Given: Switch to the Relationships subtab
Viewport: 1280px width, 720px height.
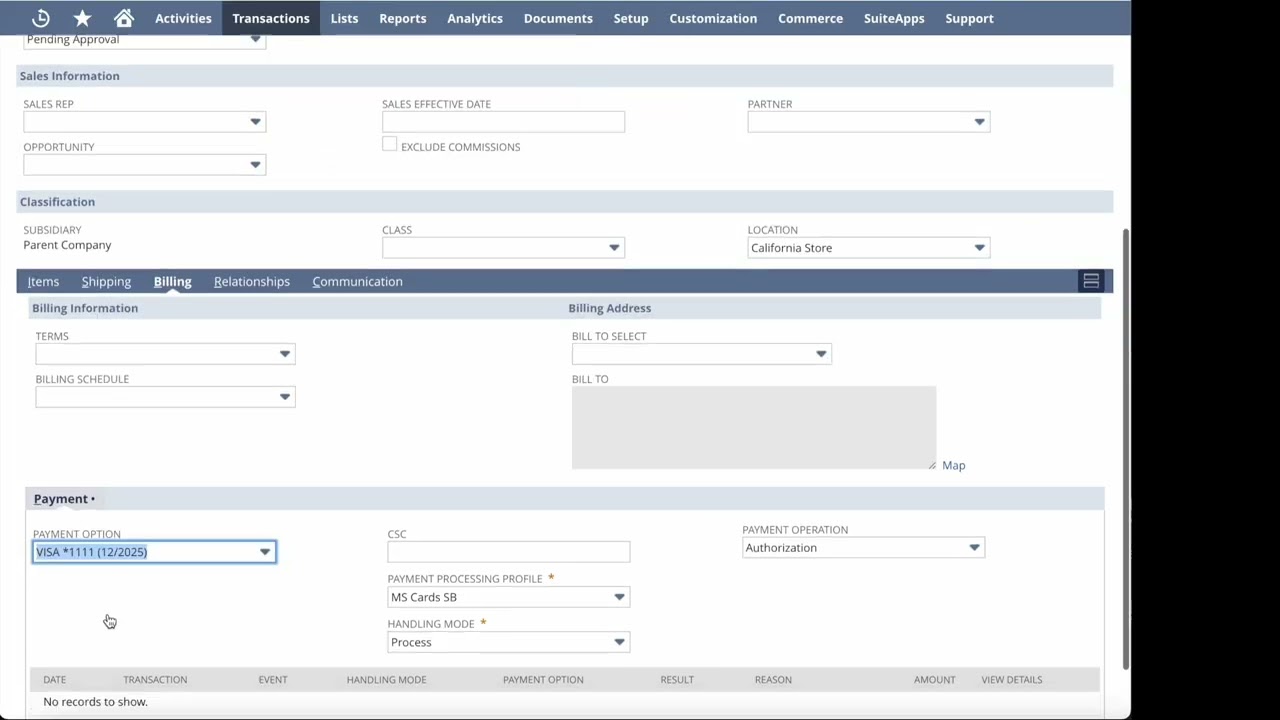Looking at the screenshot, I should coord(252,281).
